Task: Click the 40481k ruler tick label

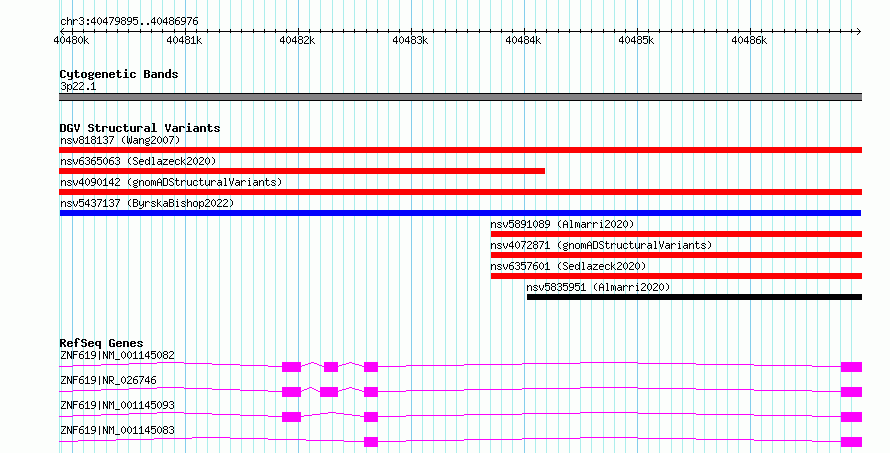Action: coord(184,41)
